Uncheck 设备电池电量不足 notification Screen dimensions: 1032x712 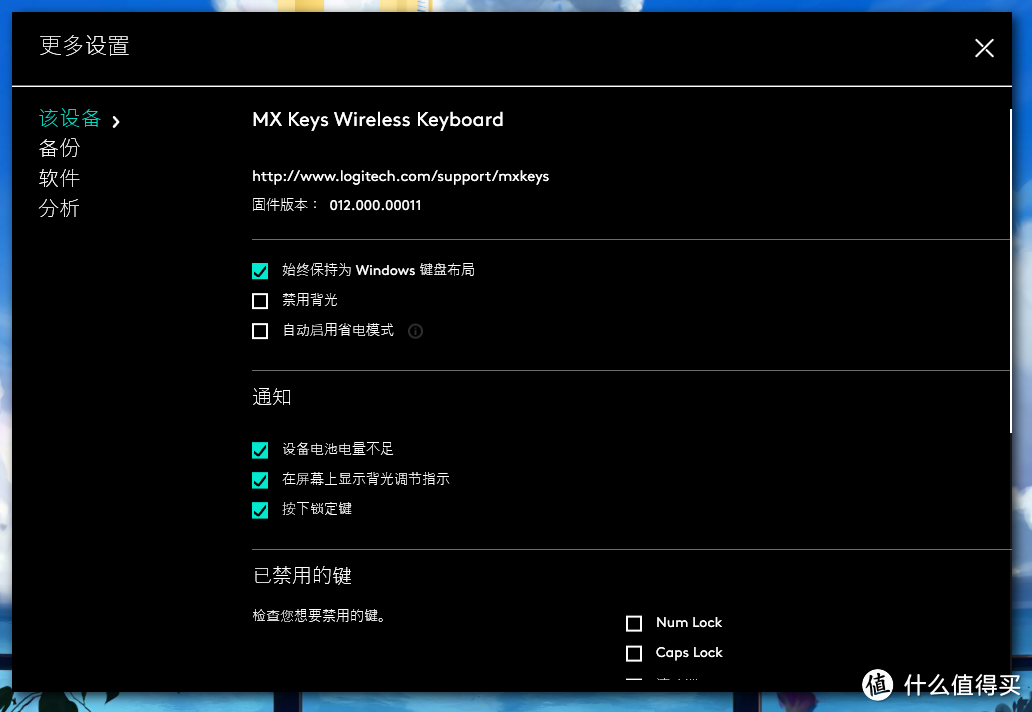coord(260,450)
